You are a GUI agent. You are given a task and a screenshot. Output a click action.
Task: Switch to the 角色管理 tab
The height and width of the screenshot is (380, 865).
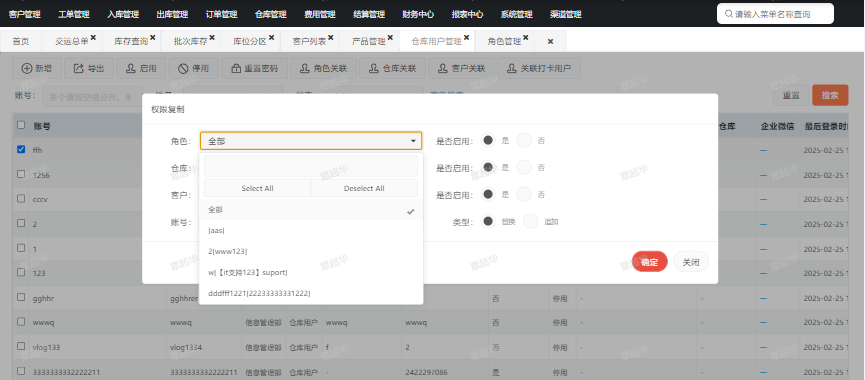(504, 41)
